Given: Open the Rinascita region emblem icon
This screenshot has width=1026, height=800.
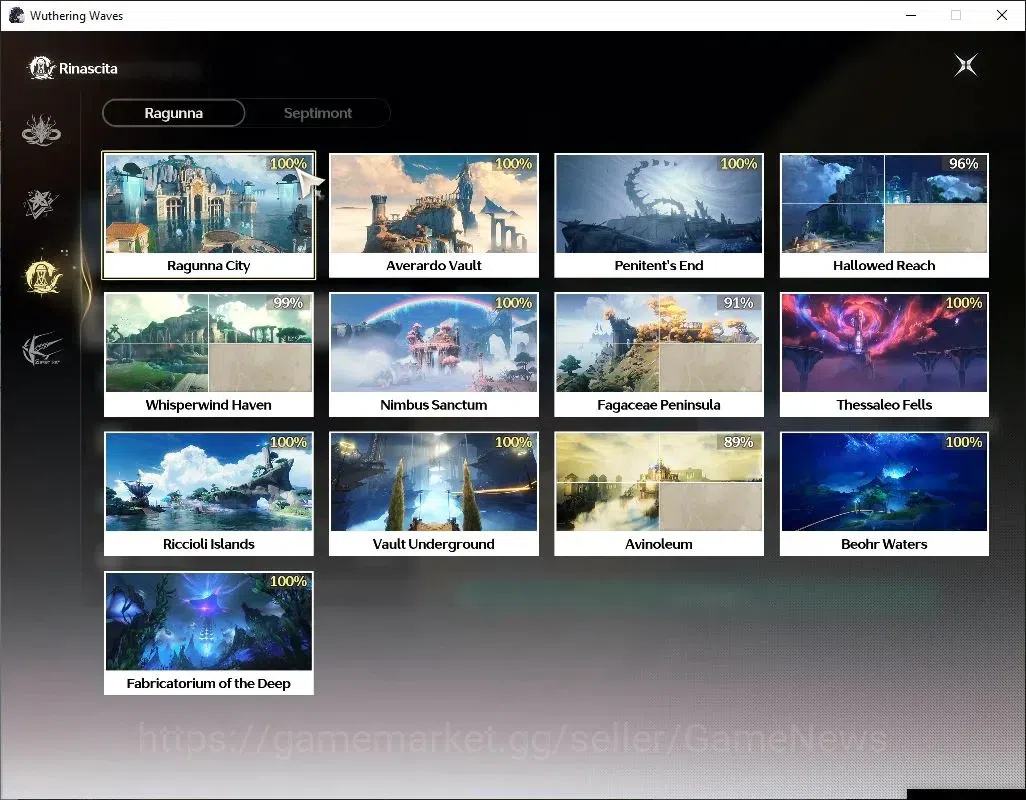Looking at the screenshot, I should (41, 68).
